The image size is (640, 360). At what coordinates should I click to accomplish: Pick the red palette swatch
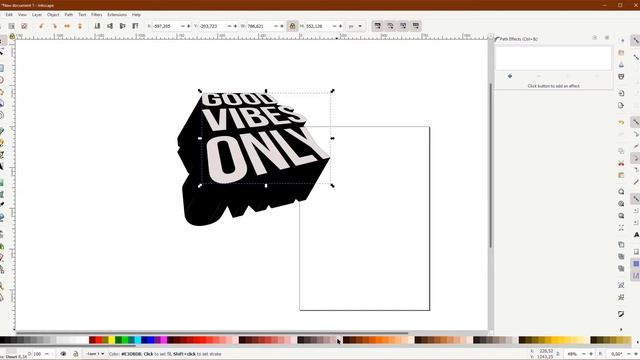(98, 340)
